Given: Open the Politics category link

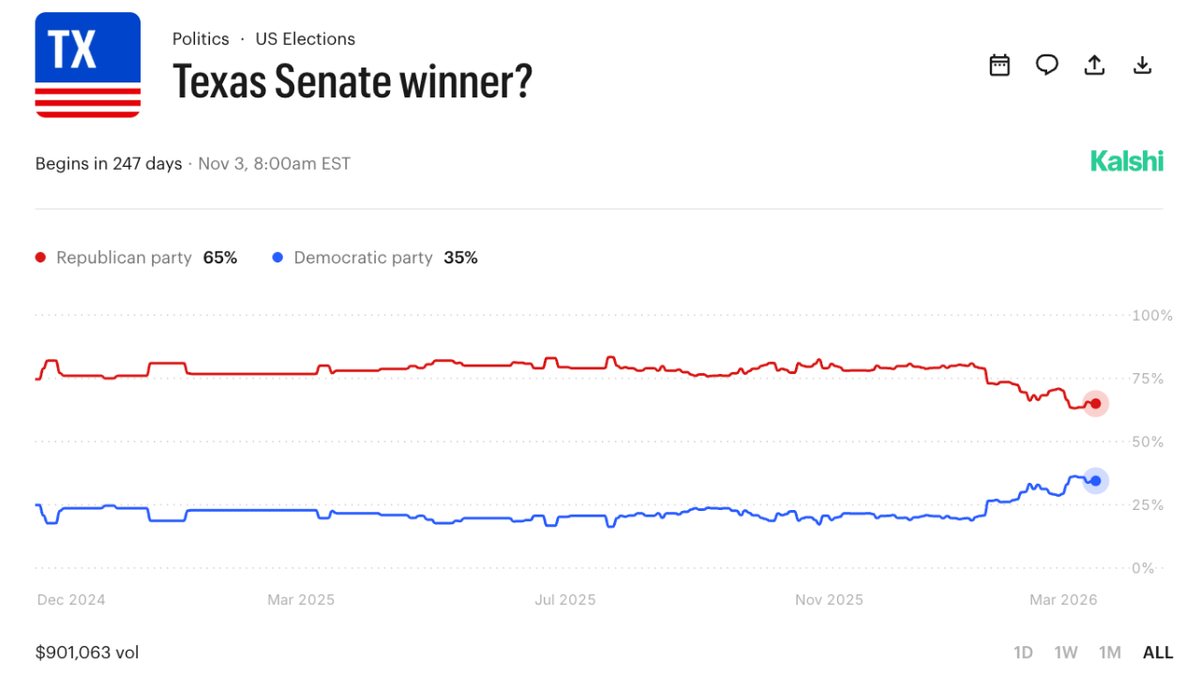Looking at the screenshot, I should (x=200, y=38).
